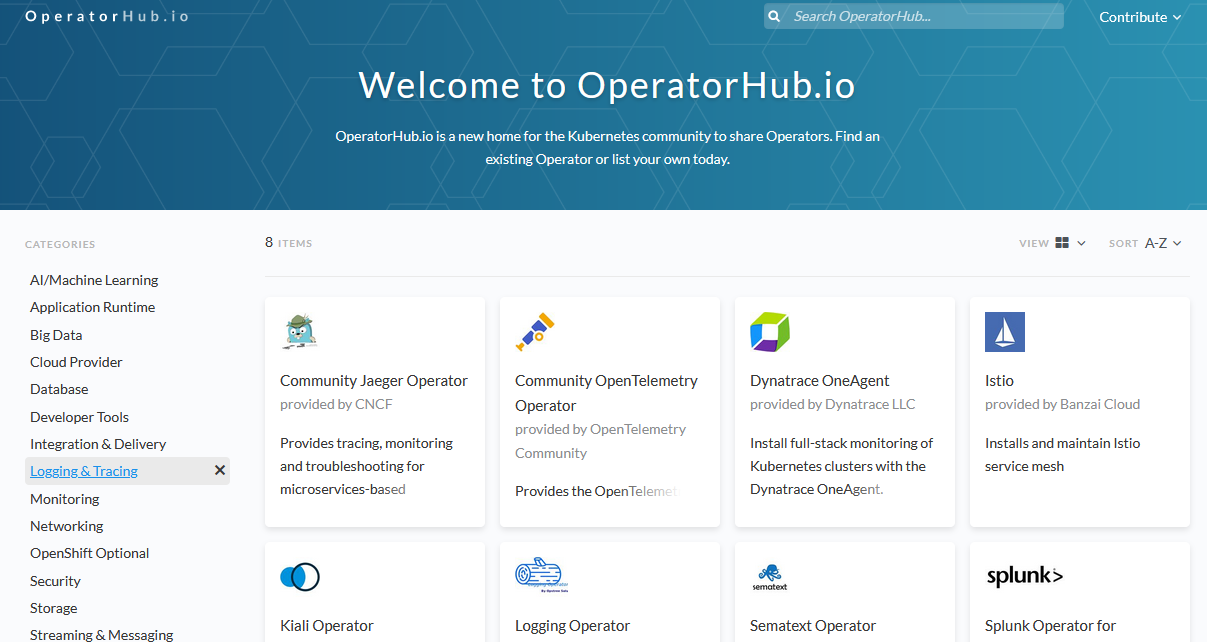This screenshot has height=642, width=1207.
Task: Click the Sematext octopus logo
Action: click(770, 577)
